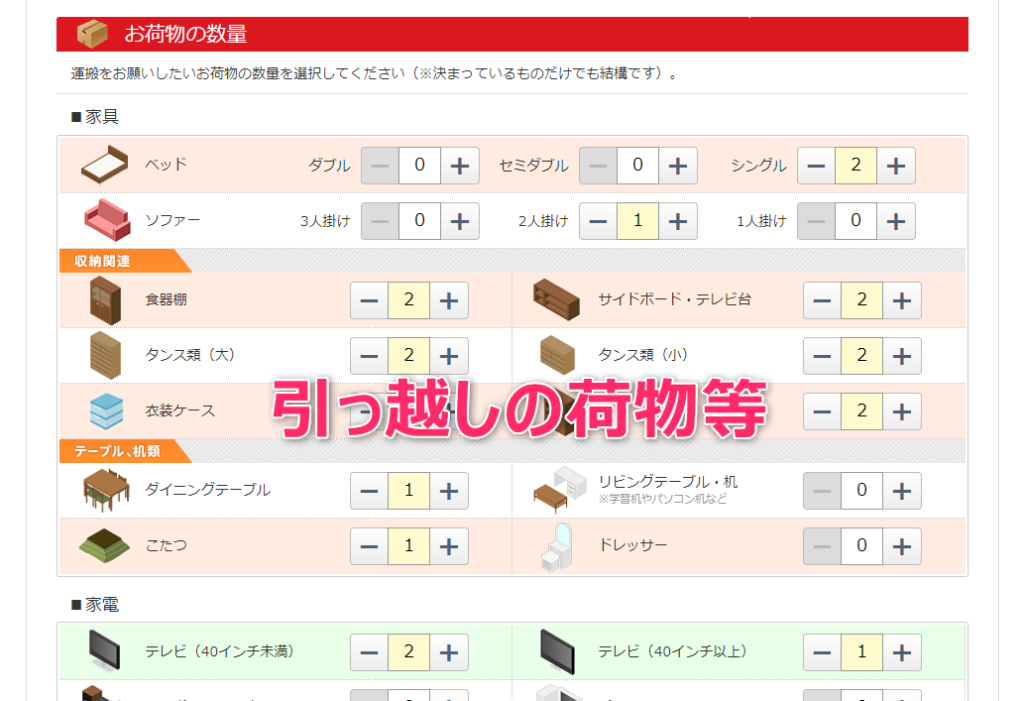Click the テレビ(40インチ未満) TV icon
This screenshot has width=1024, height=701.
105,651
